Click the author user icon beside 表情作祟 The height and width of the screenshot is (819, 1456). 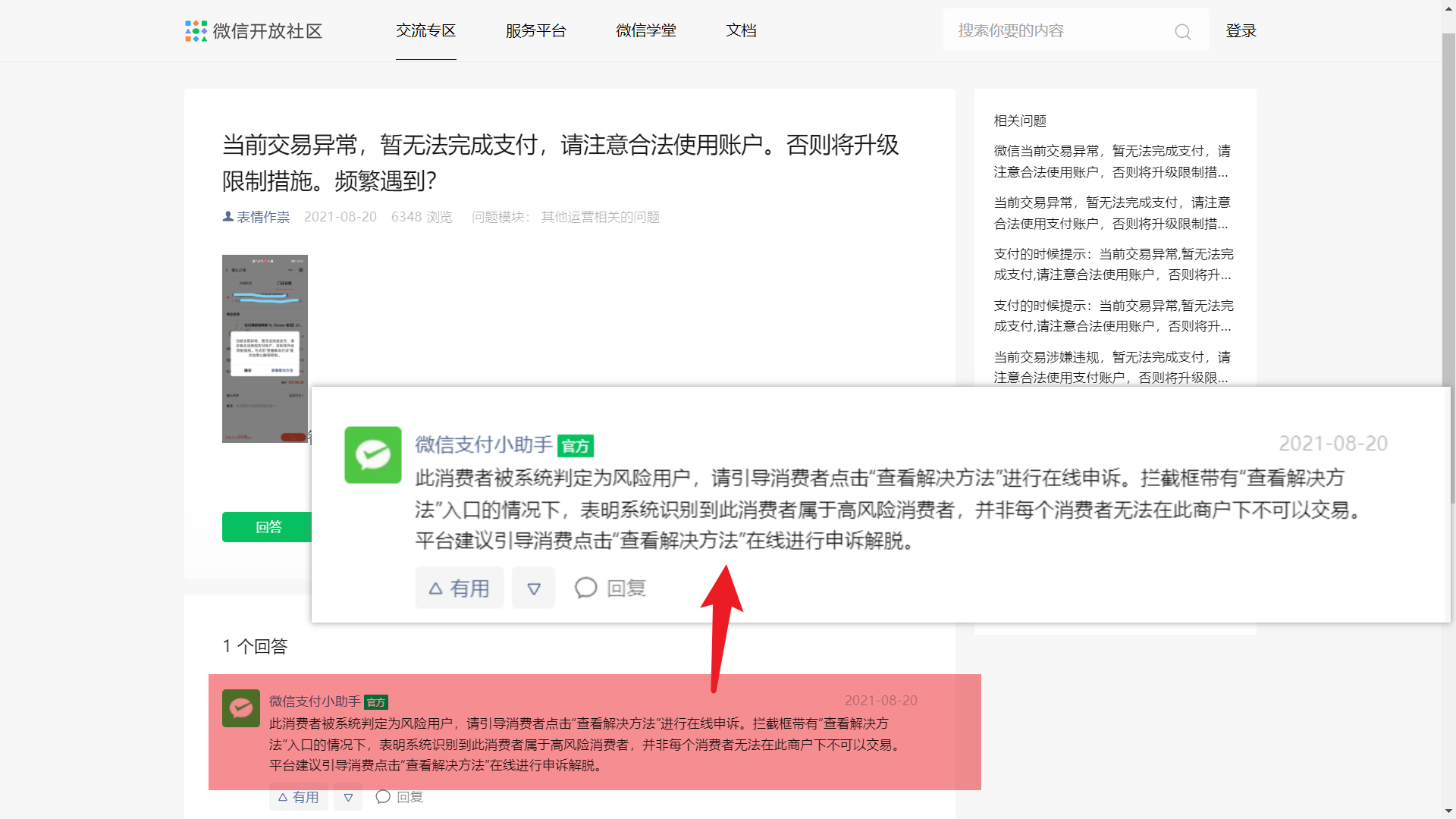pos(227,217)
